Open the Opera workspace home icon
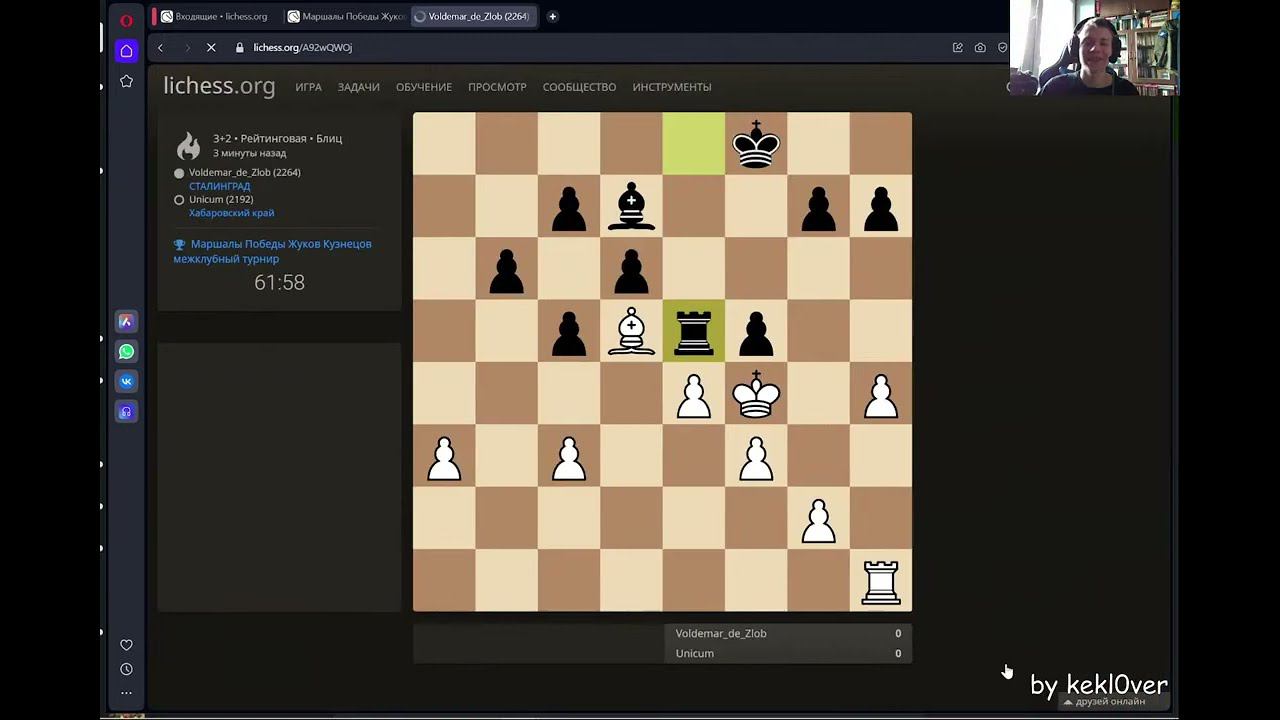The image size is (1280, 720). (x=126, y=51)
